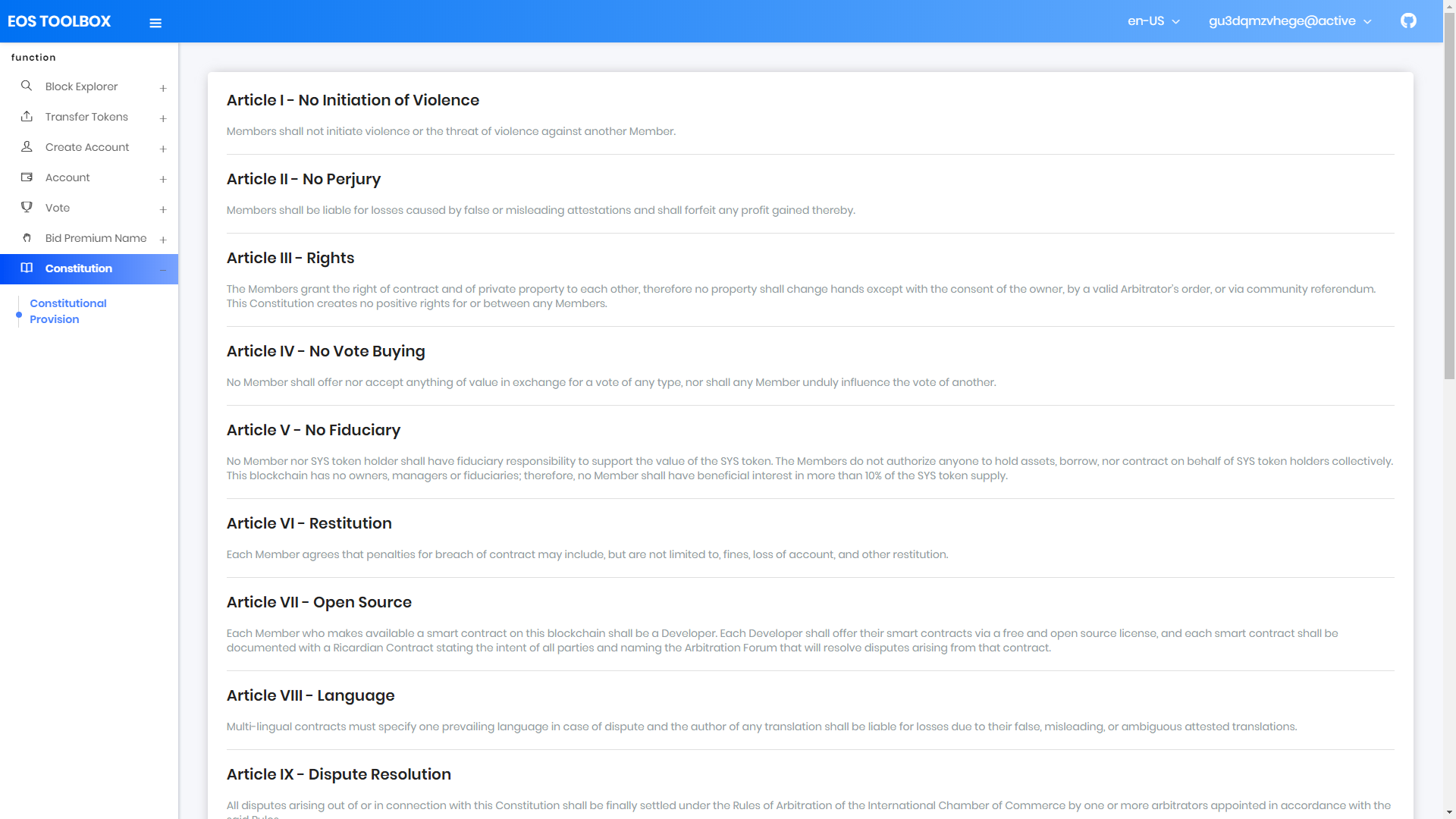This screenshot has width=1456, height=819.
Task: Open the gu3dqmzvhege@active account dropdown
Action: click(x=1289, y=21)
